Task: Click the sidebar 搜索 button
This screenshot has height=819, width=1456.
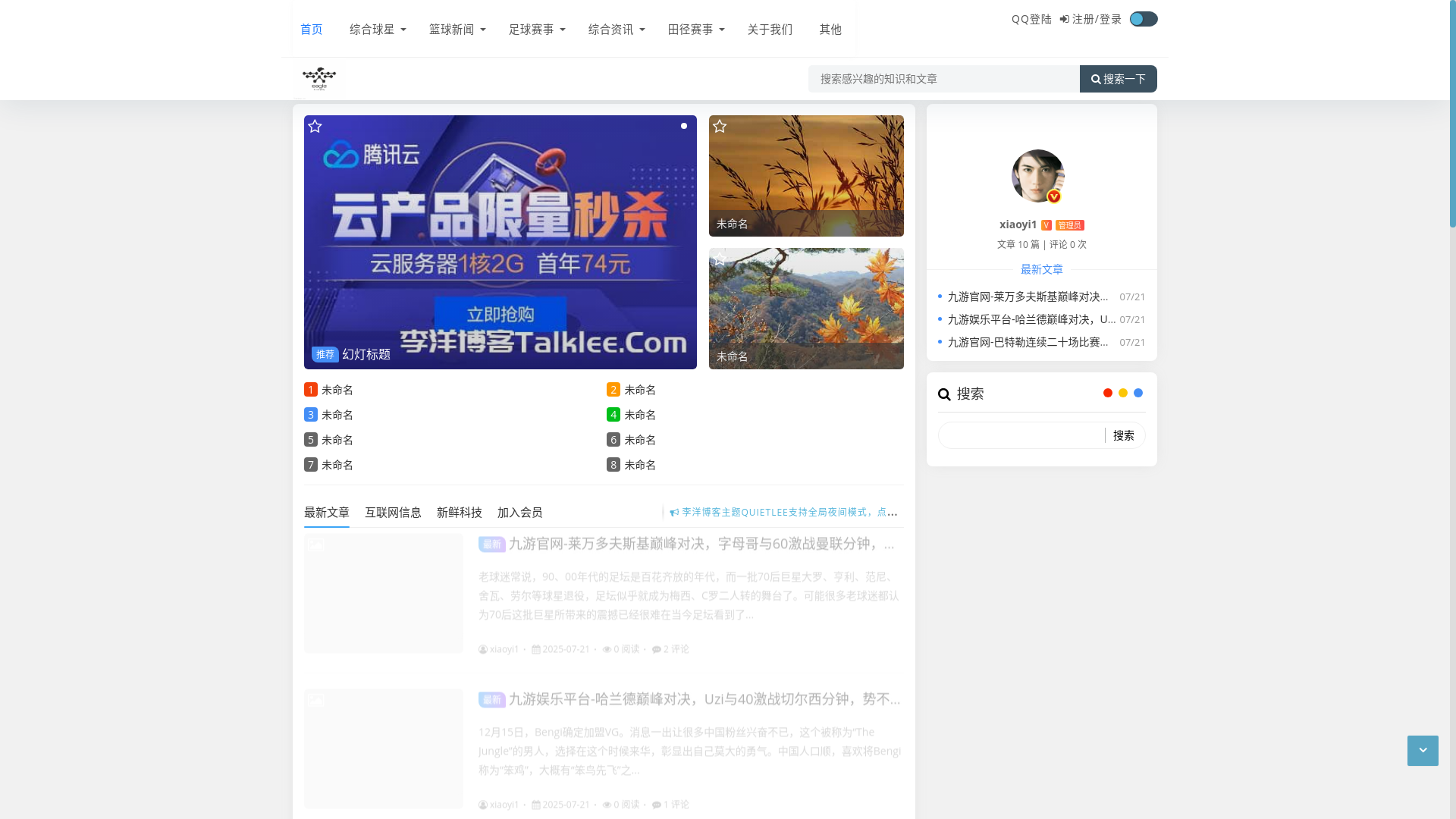Action: click(1124, 436)
